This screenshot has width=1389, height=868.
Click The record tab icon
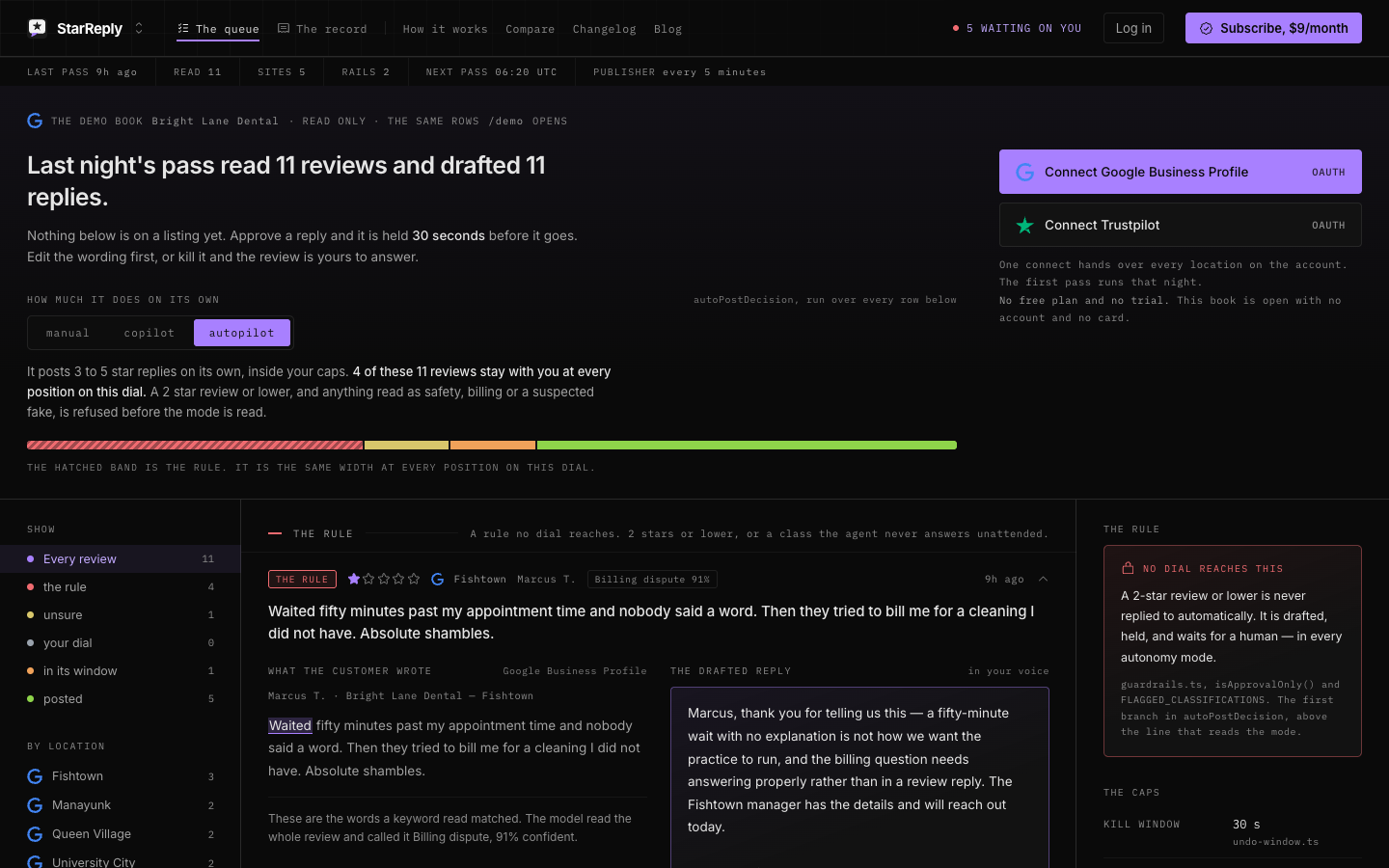coord(284,29)
